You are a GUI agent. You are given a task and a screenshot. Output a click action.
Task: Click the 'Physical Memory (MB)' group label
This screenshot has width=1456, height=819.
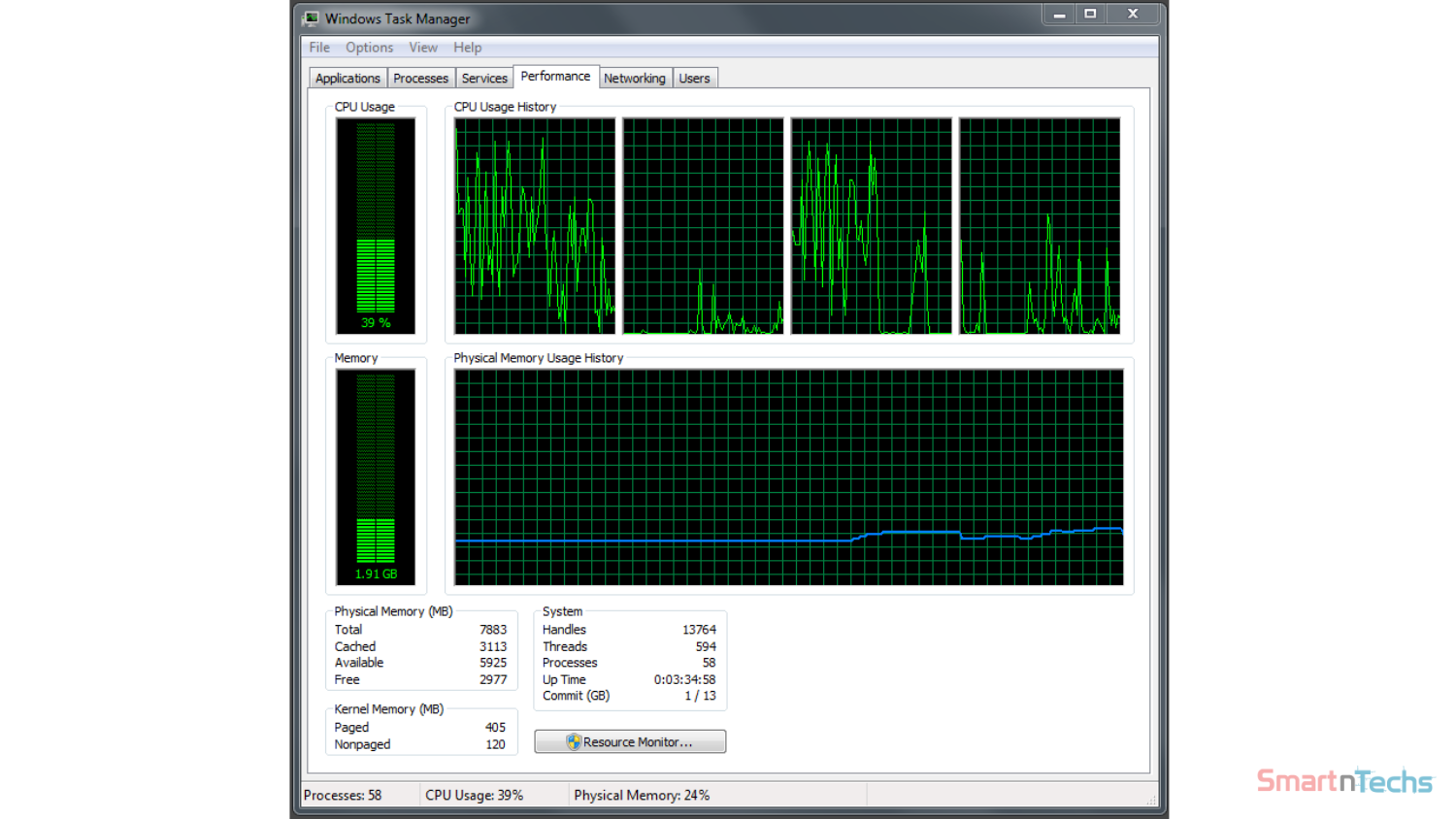[x=393, y=611]
